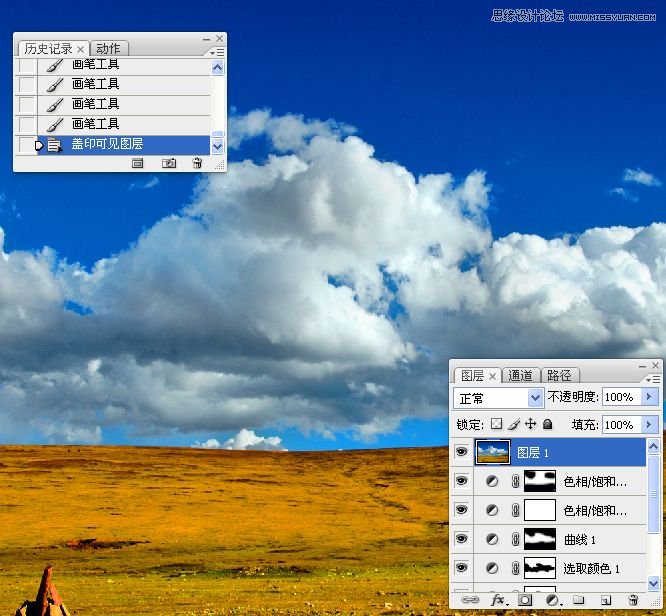Create new fill or adjustment layer icon
The image size is (666, 616).
(x=553, y=600)
